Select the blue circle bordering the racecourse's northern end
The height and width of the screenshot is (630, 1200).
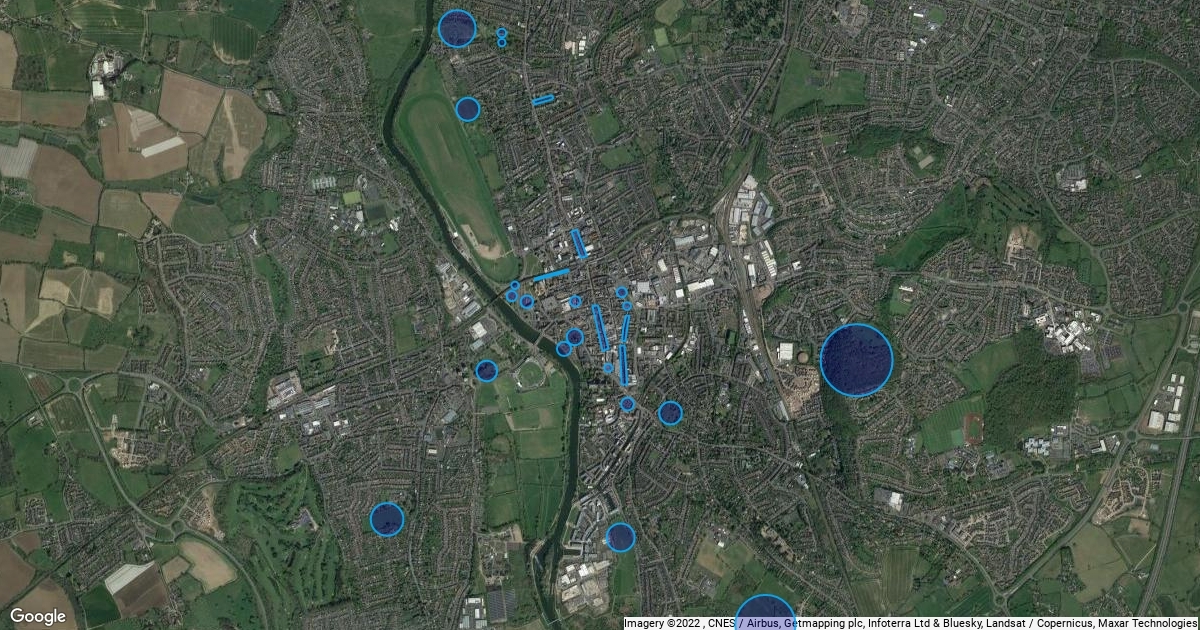467,109
